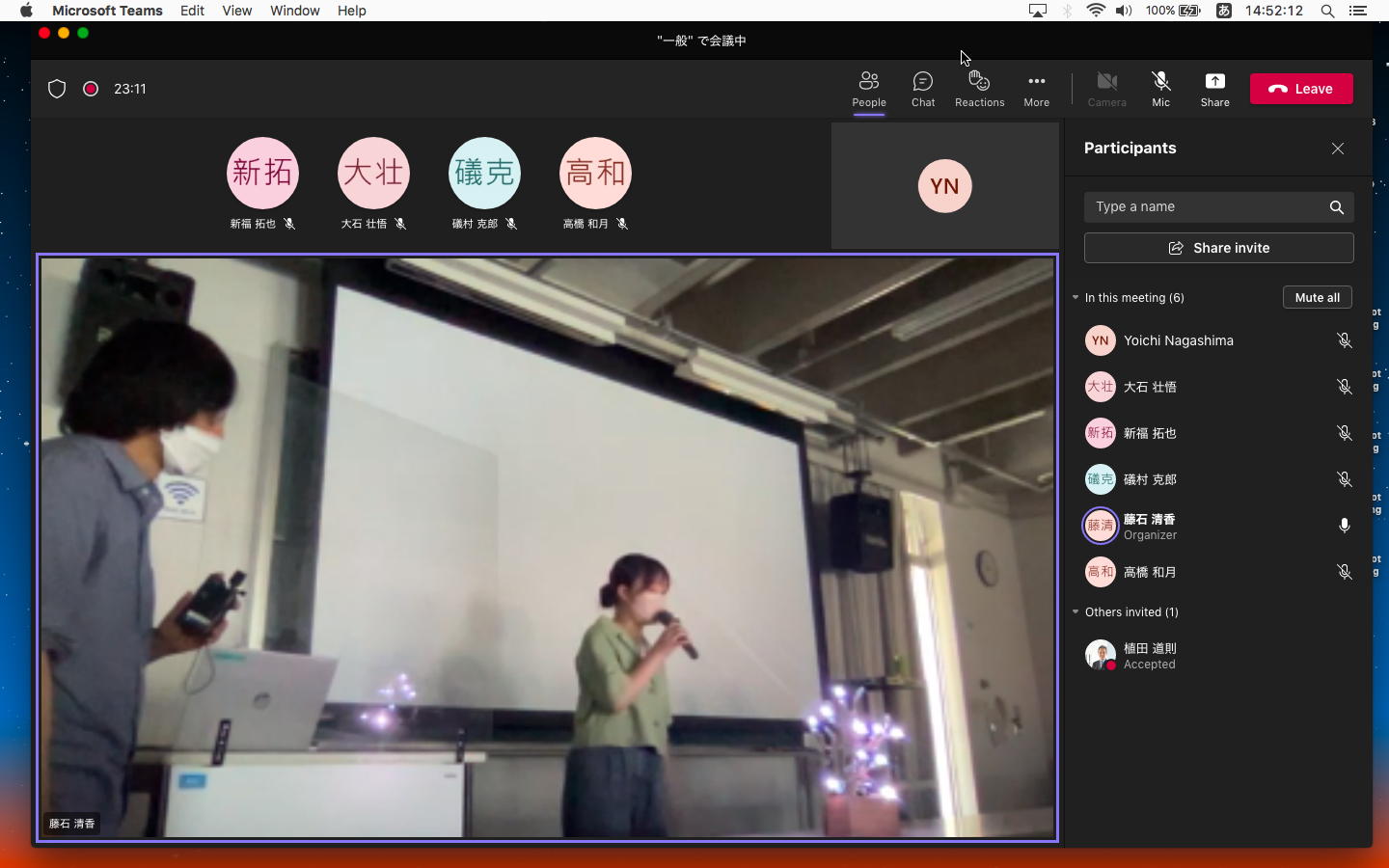
Task: Toggle the Mic mute button
Action: 1160,88
